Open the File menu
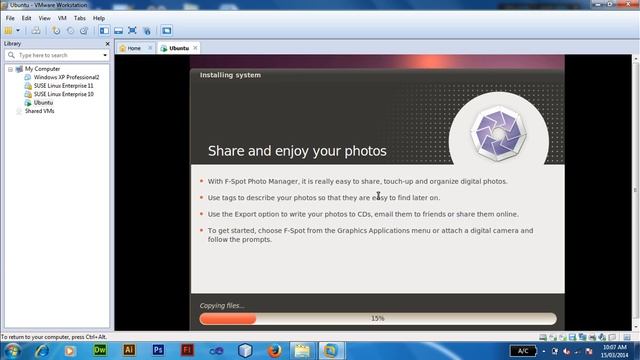The width and height of the screenshot is (640, 360). (x=10, y=18)
